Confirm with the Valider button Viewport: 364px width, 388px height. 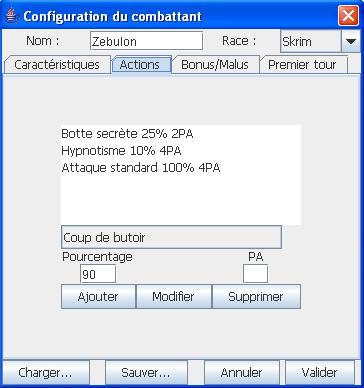[x=319, y=372]
